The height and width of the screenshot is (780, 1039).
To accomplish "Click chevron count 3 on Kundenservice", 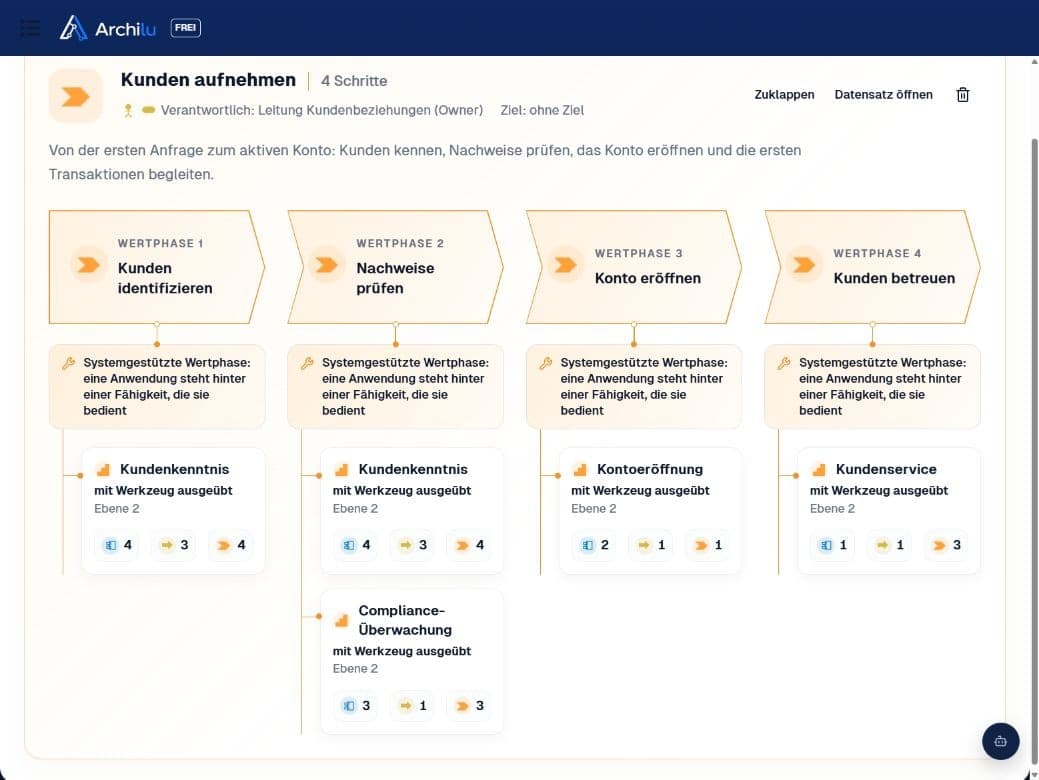I will (946, 545).
